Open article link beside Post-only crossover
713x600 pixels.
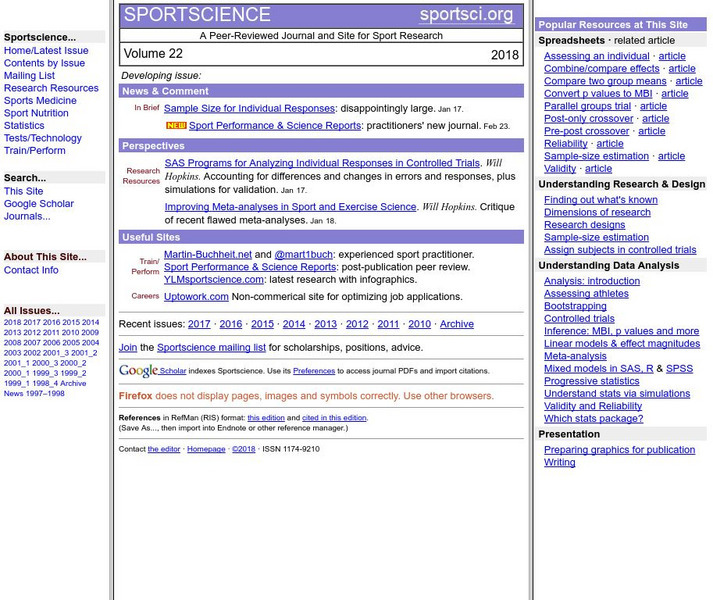pyautogui.click(x=655, y=119)
